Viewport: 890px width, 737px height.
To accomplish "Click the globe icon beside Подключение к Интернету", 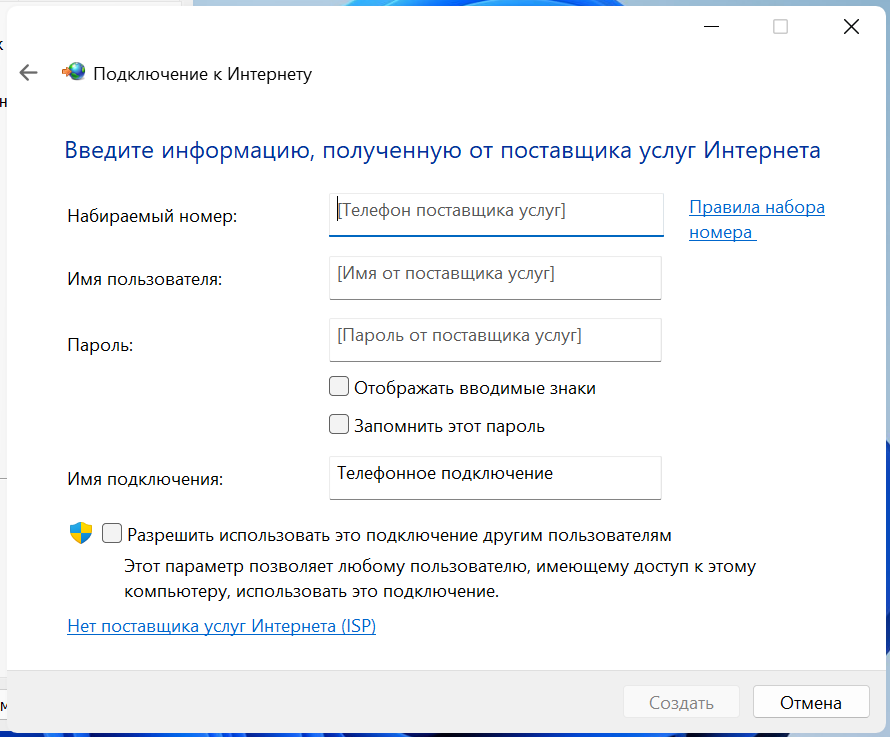I will point(74,73).
